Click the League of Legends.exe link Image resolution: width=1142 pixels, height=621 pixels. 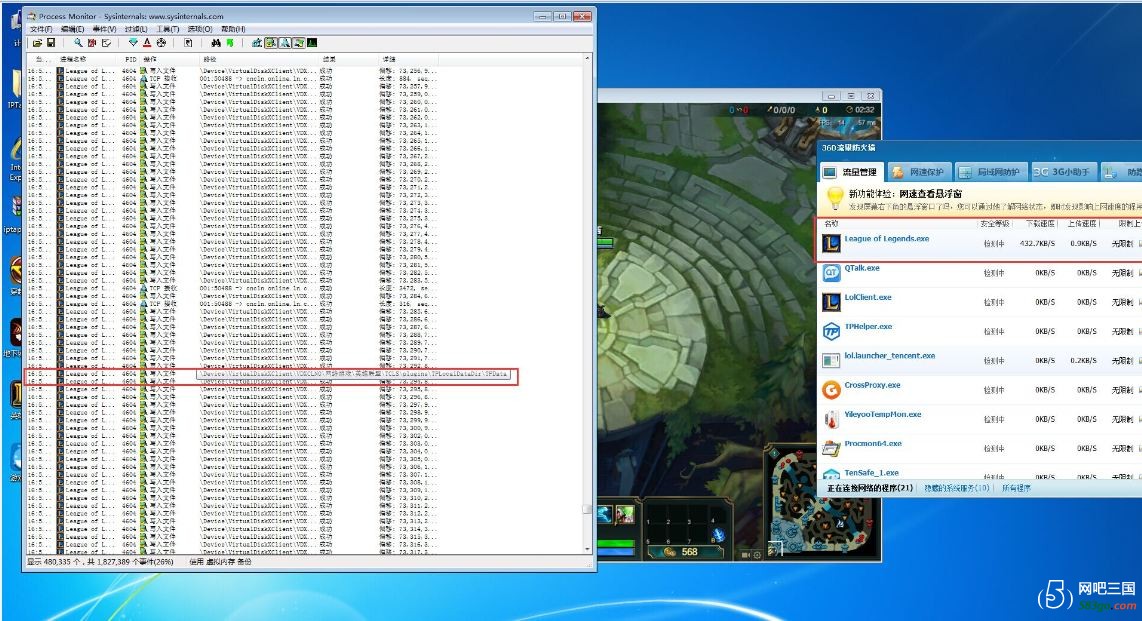[886, 238]
